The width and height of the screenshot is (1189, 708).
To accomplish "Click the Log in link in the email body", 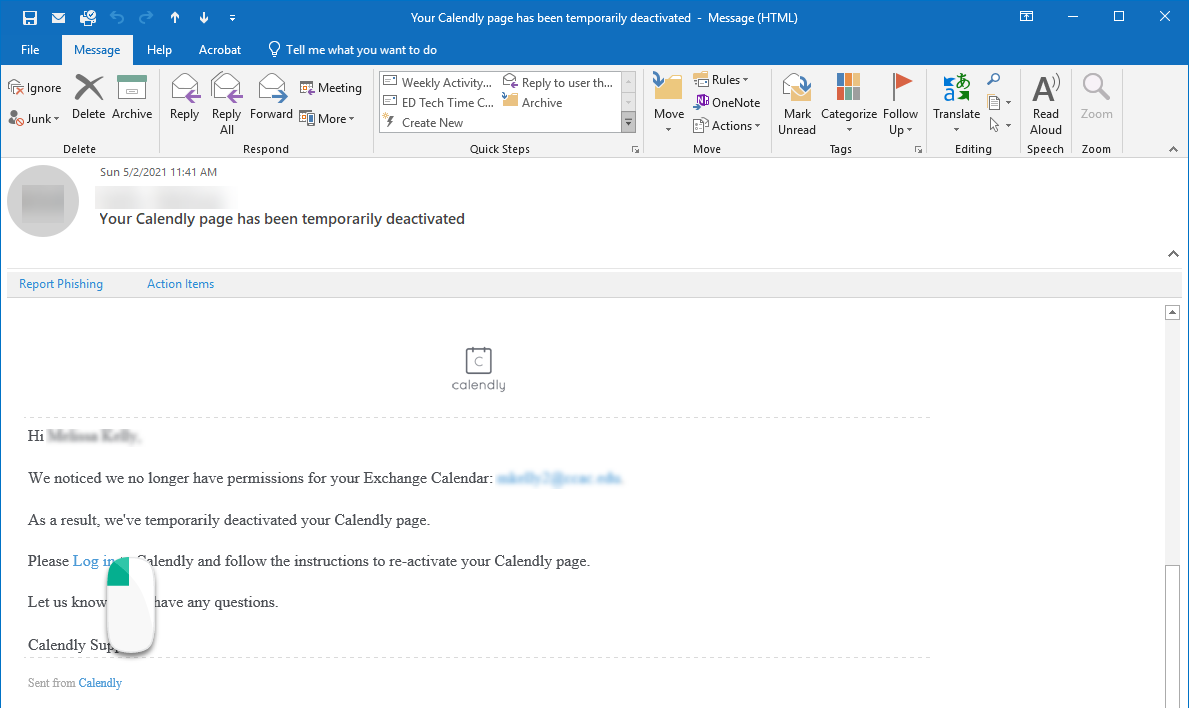I will coord(93,561).
